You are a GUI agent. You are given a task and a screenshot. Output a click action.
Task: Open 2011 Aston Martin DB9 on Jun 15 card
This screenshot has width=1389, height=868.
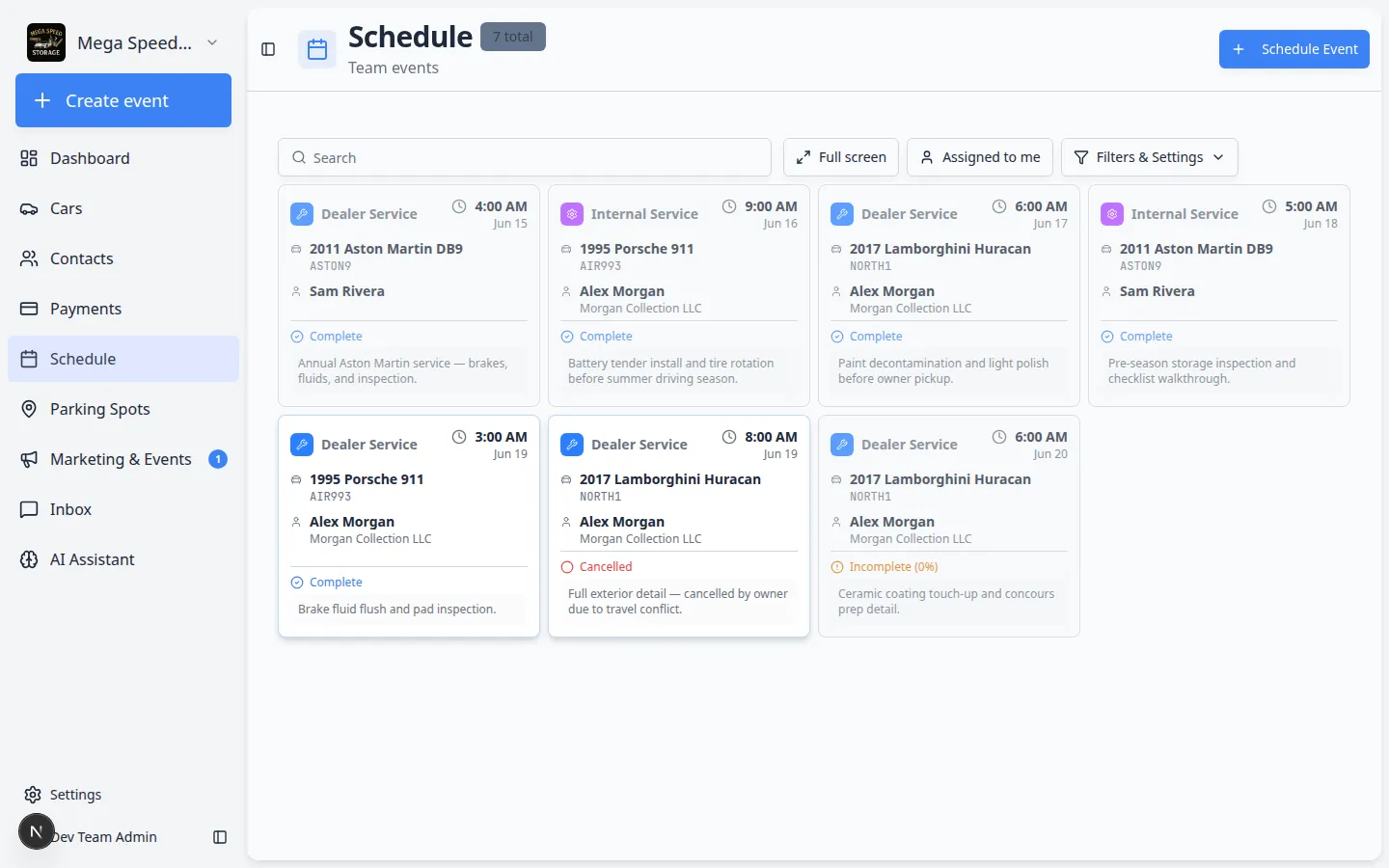[386, 249]
